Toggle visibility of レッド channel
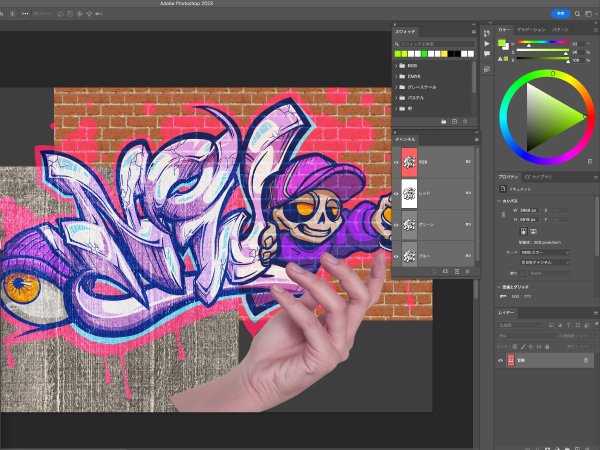Screen dimensions: 600x450 (x=396, y=194)
